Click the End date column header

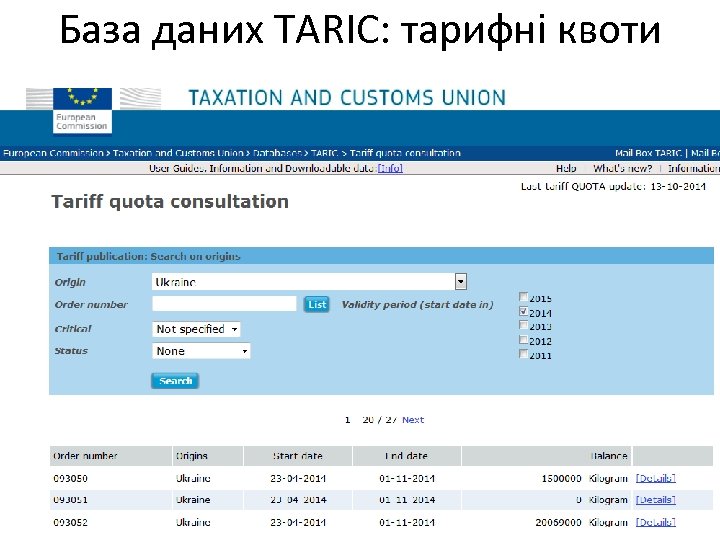click(406, 456)
